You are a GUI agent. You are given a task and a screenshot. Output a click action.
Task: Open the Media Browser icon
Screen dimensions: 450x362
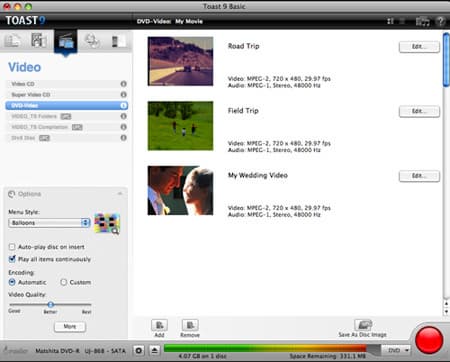point(423,22)
